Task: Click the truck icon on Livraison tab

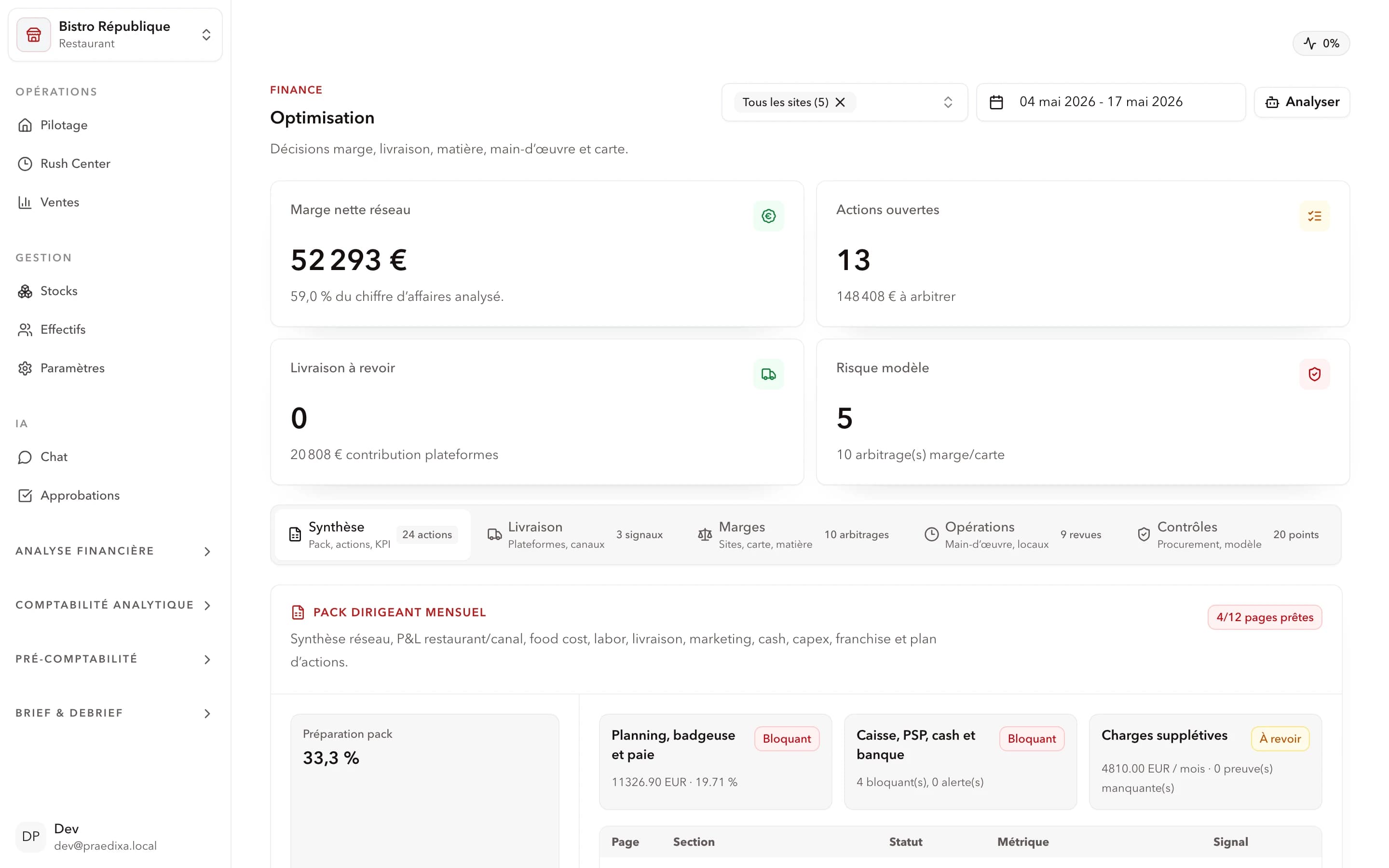Action: tap(494, 534)
